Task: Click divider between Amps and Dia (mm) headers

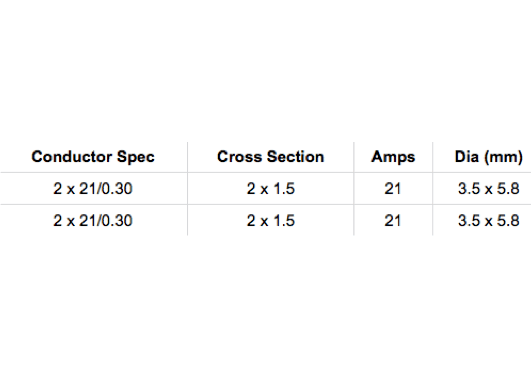Action: [433, 157]
